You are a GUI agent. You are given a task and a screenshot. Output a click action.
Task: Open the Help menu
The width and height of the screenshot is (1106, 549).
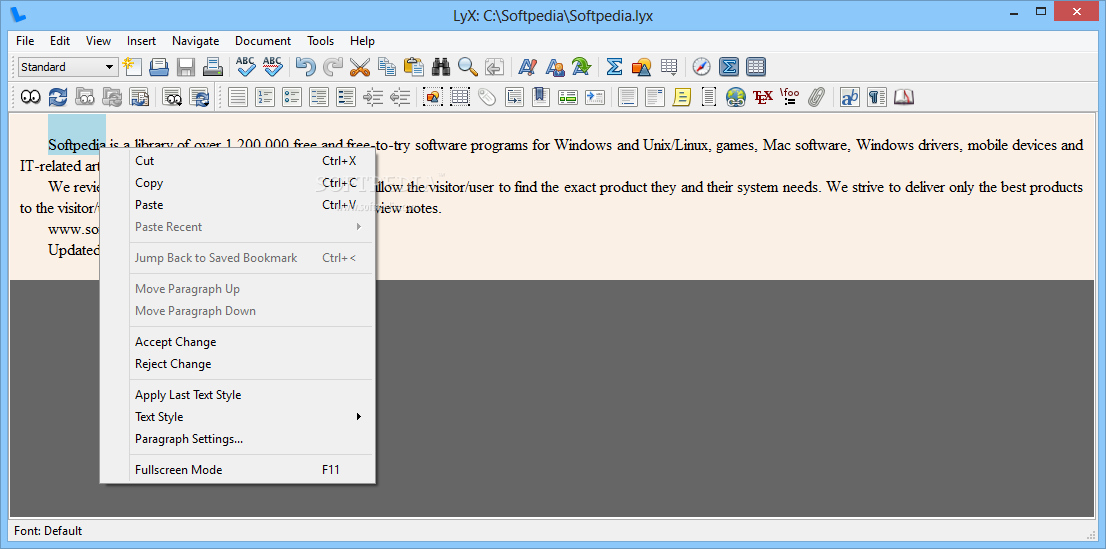(362, 41)
